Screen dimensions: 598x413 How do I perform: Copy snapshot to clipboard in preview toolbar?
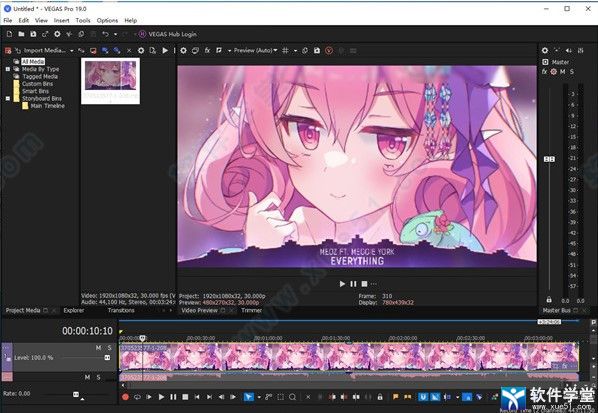click(305, 50)
